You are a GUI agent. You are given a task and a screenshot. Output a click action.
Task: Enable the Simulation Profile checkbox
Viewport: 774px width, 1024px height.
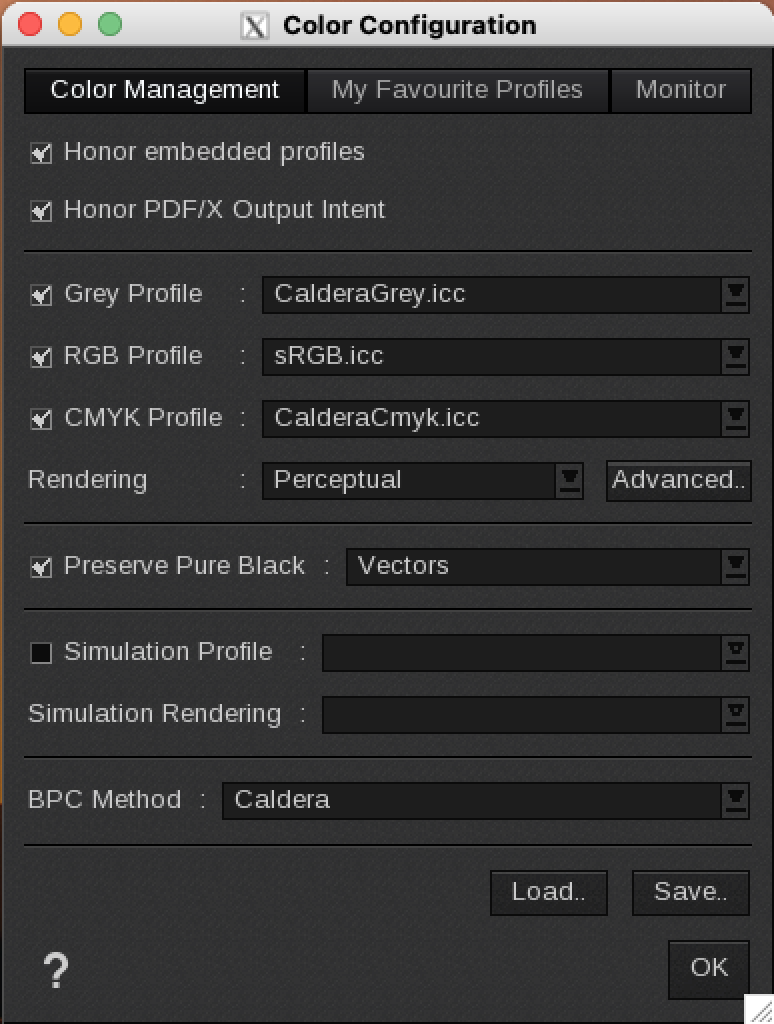(x=41, y=653)
